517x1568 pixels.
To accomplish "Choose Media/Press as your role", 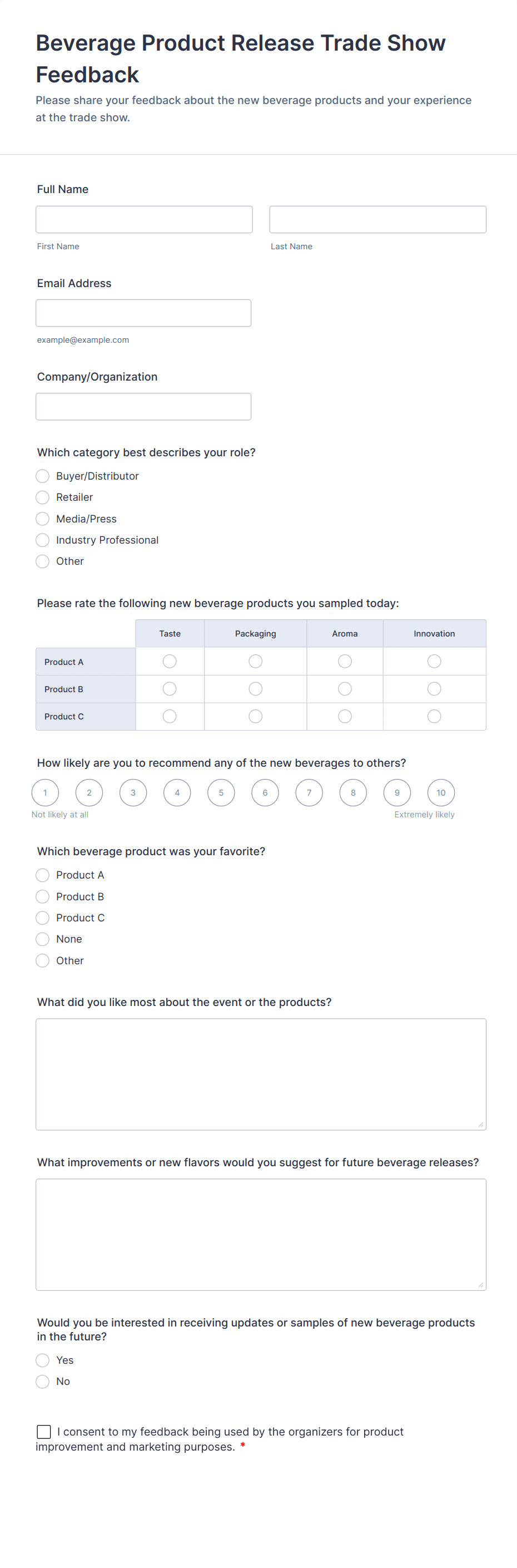I will (x=43, y=519).
